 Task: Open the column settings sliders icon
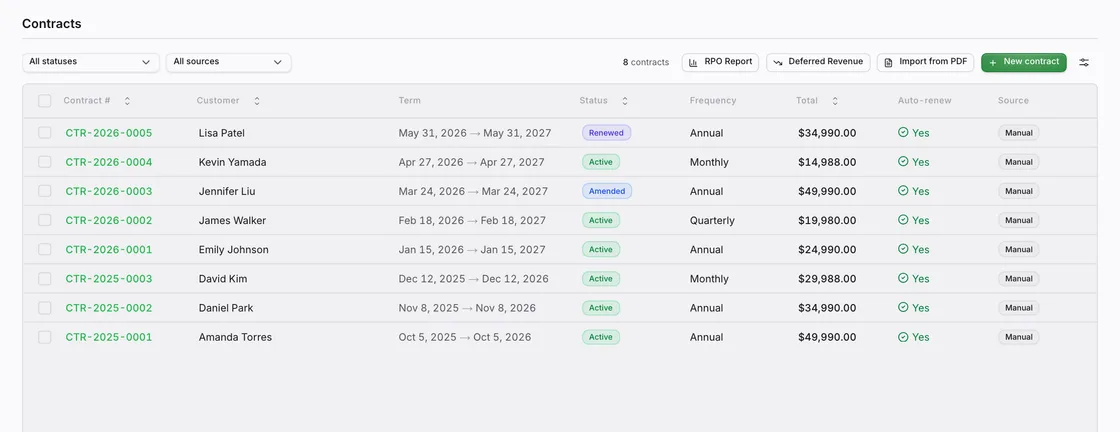[x=1084, y=63]
